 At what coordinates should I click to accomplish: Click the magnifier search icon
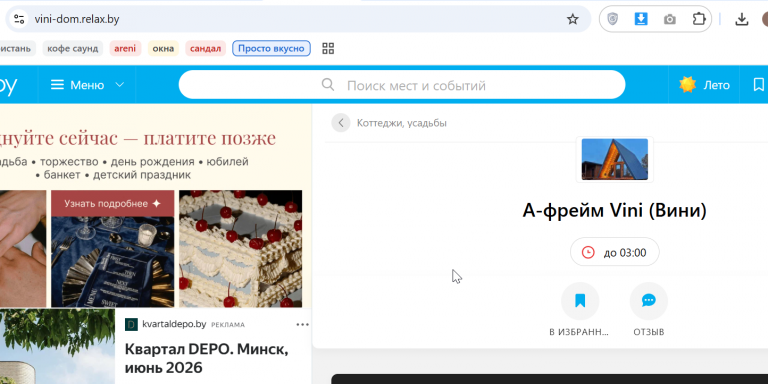click(x=328, y=85)
